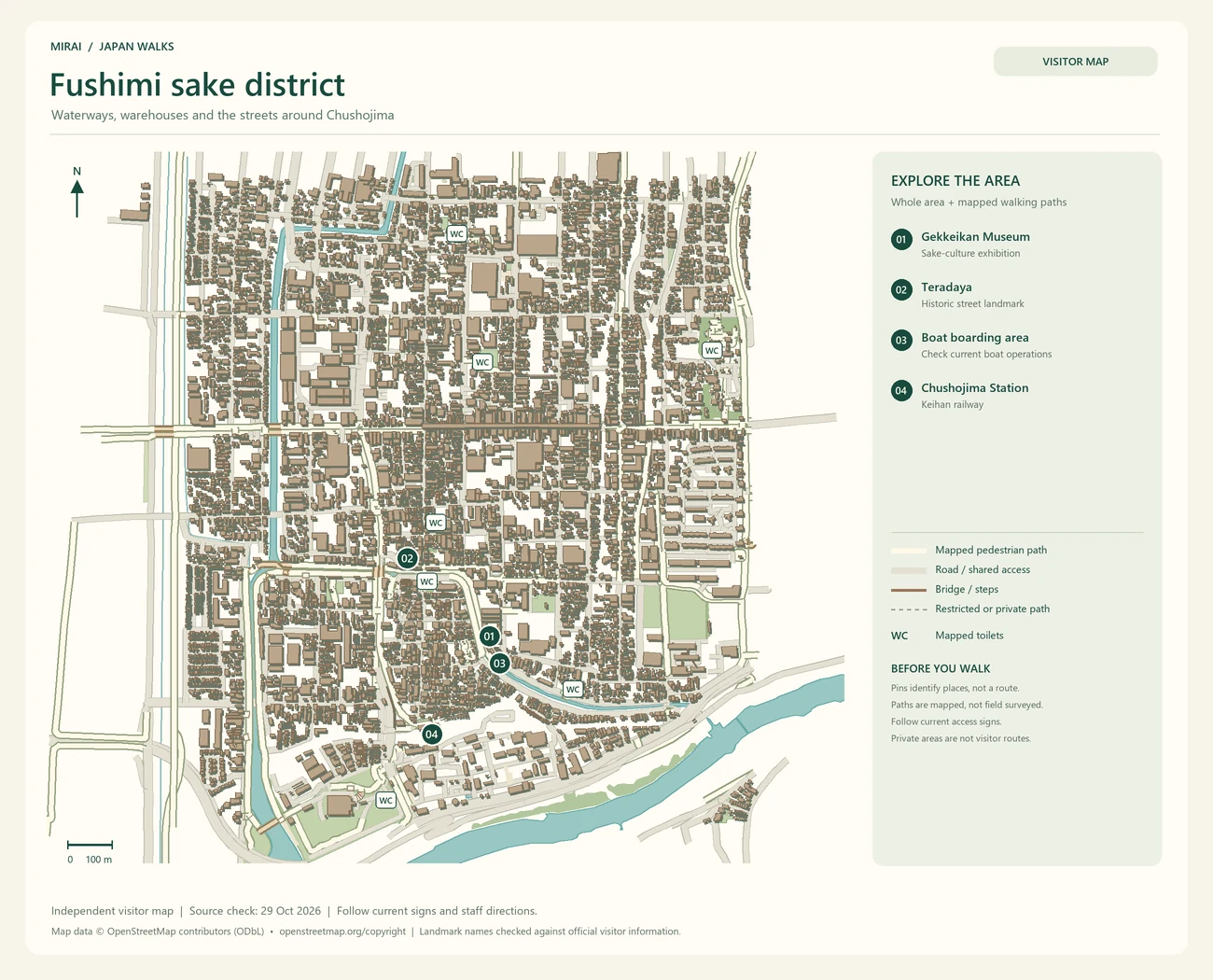Screen dimensions: 1213x980
Task: Click the BEFORE YOU WALK heading
Action: pyautogui.click(x=941, y=669)
